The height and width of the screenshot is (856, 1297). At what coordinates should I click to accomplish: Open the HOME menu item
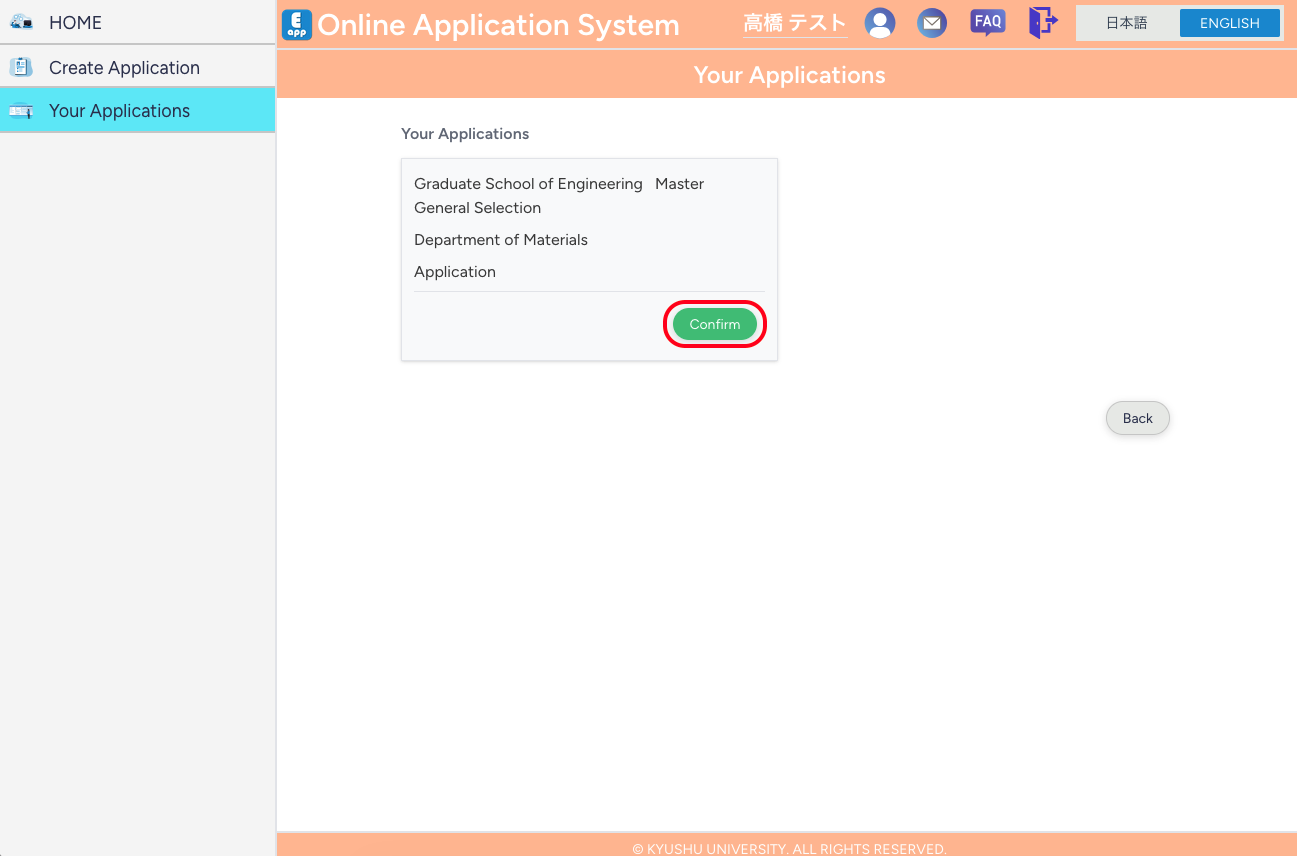76,21
